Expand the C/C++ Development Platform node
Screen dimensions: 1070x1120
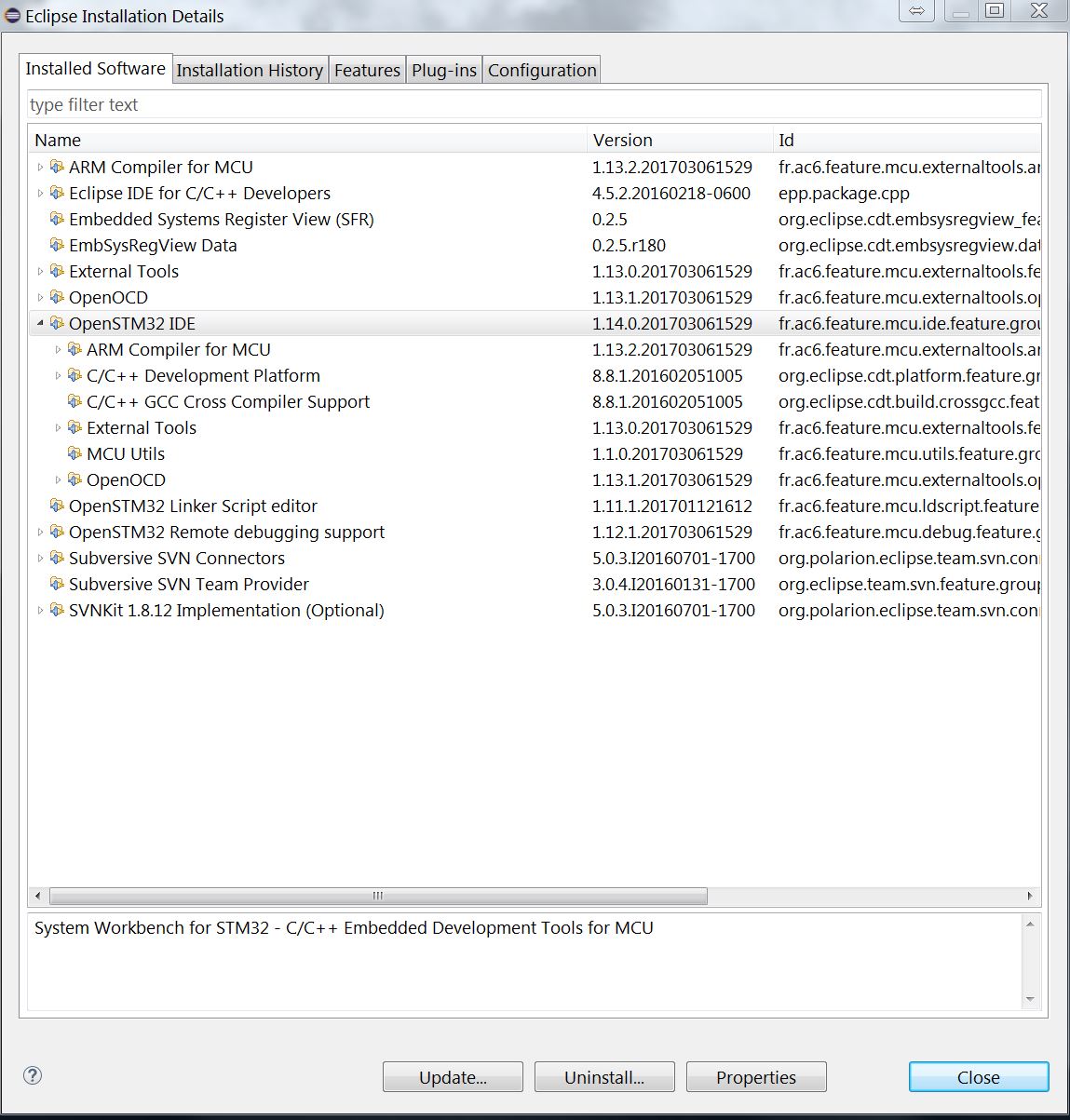click(x=58, y=375)
